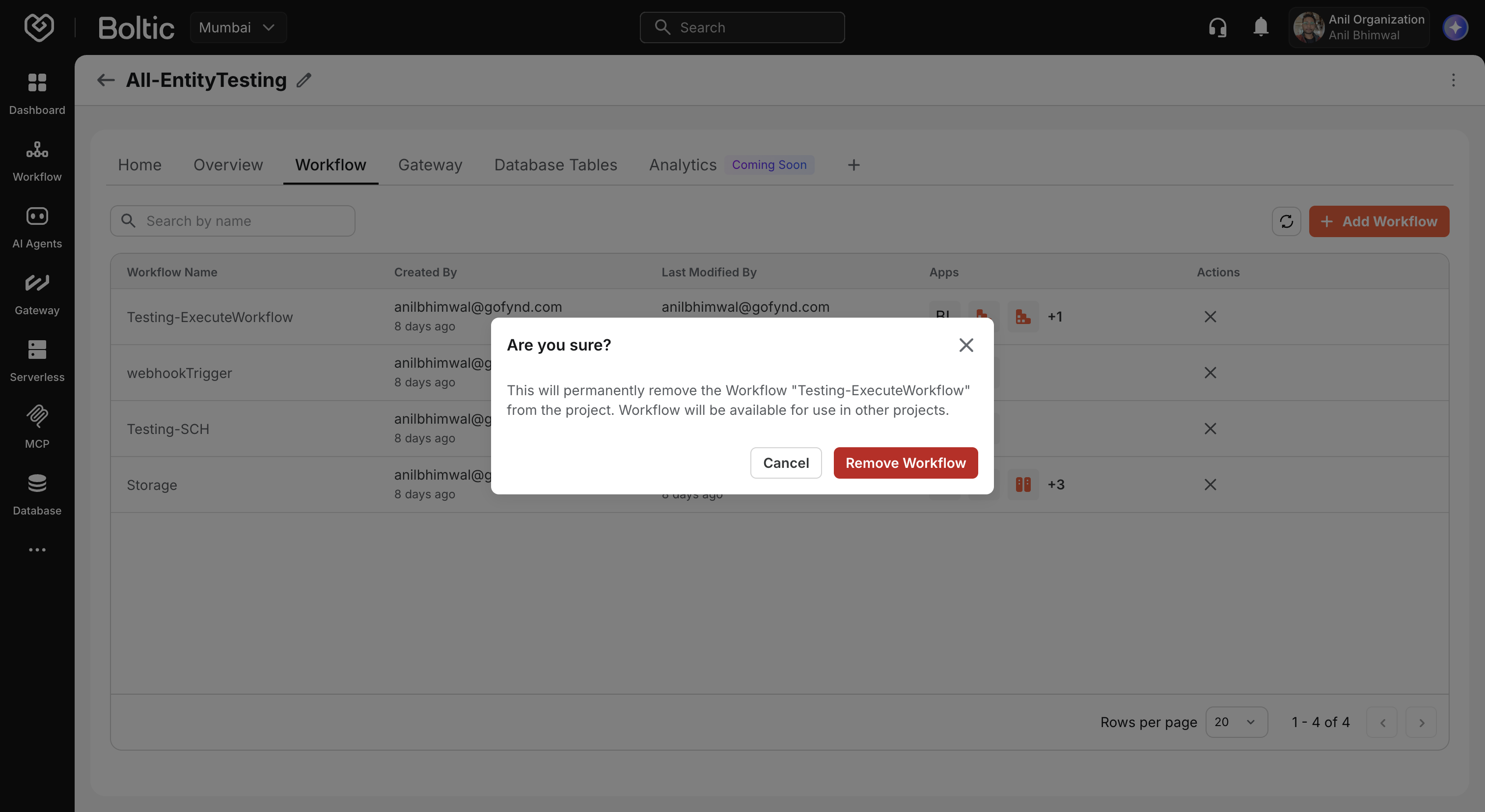Image resolution: width=1485 pixels, height=812 pixels.
Task: Click the 1 - 4 of 4 count
Action: (x=1320, y=722)
